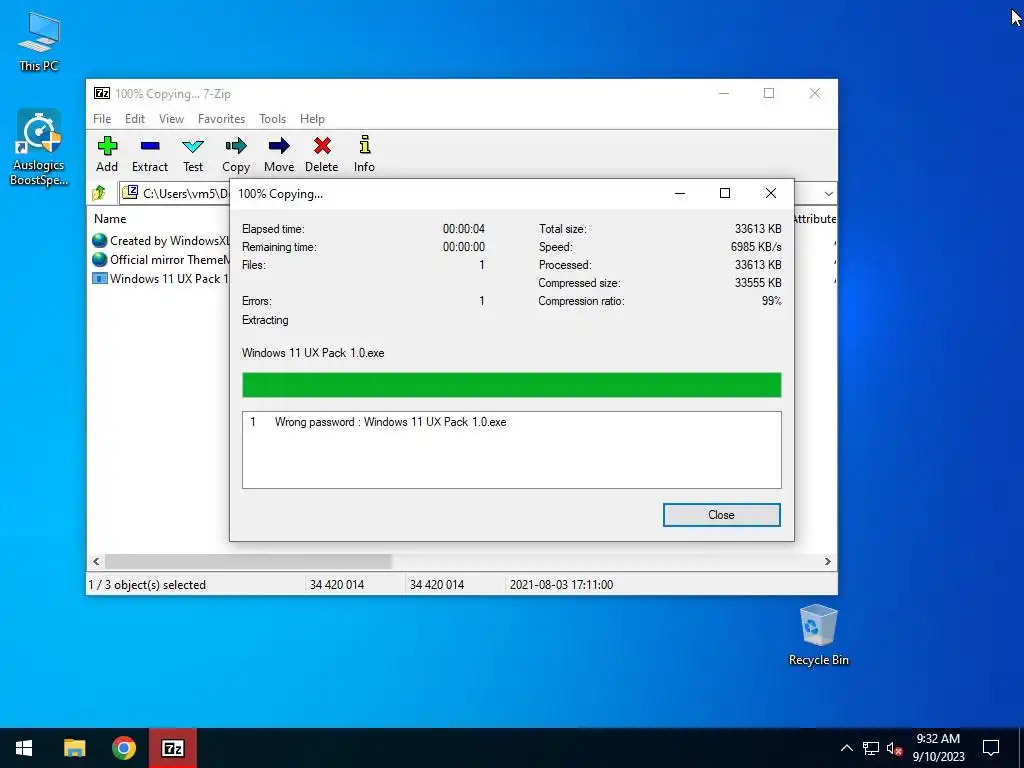Click the Move toolbar icon
The image size is (1024, 768).
279,154
